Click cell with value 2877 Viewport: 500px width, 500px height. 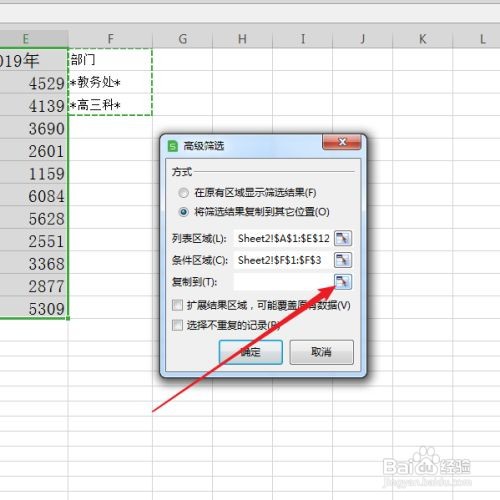point(34,286)
